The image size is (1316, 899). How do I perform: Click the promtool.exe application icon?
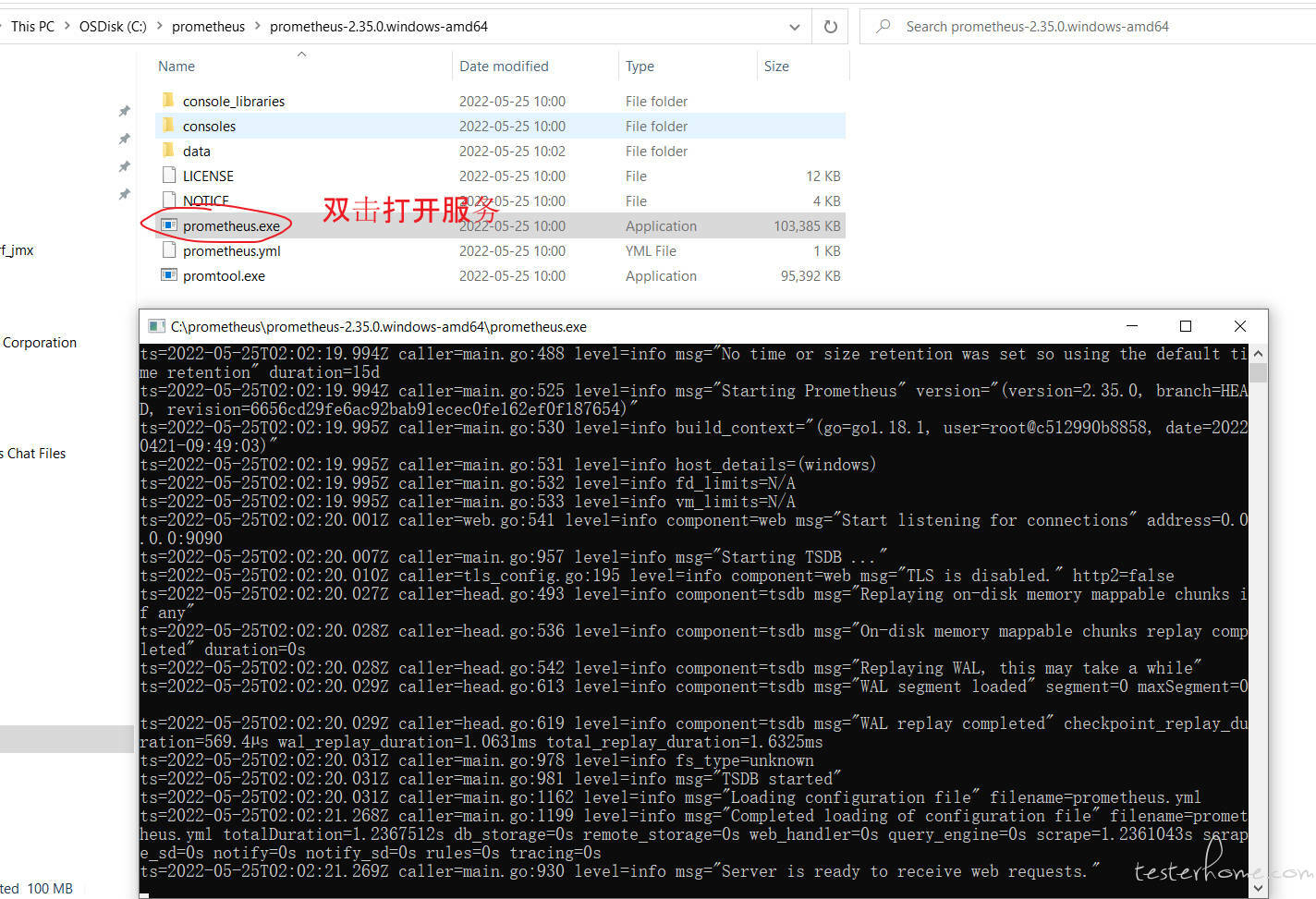tap(168, 274)
